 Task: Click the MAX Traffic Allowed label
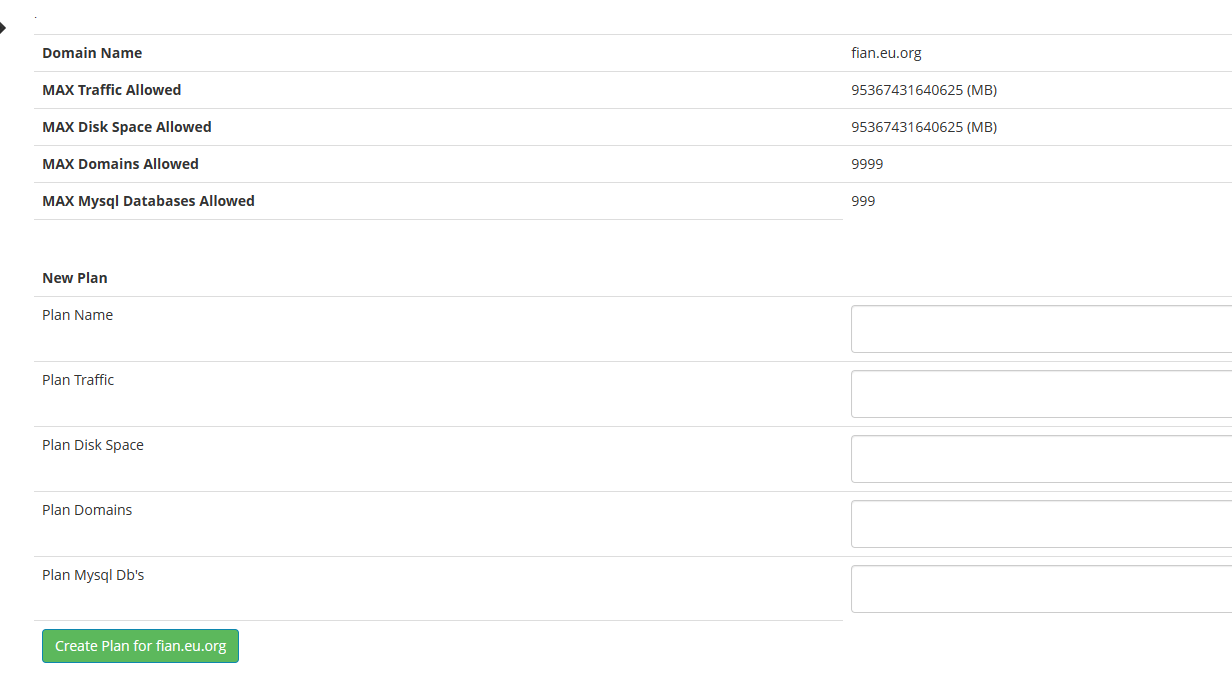pyautogui.click(x=111, y=90)
